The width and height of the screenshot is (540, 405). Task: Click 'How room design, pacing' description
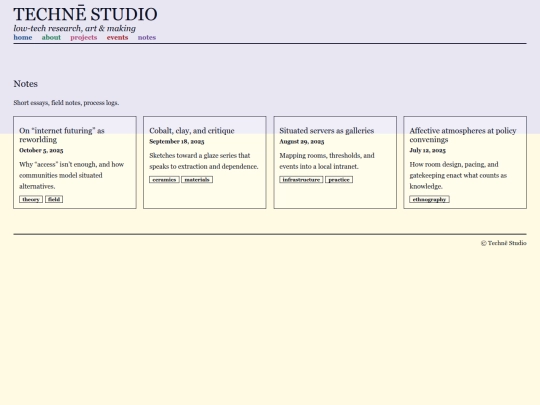click(458, 175)
